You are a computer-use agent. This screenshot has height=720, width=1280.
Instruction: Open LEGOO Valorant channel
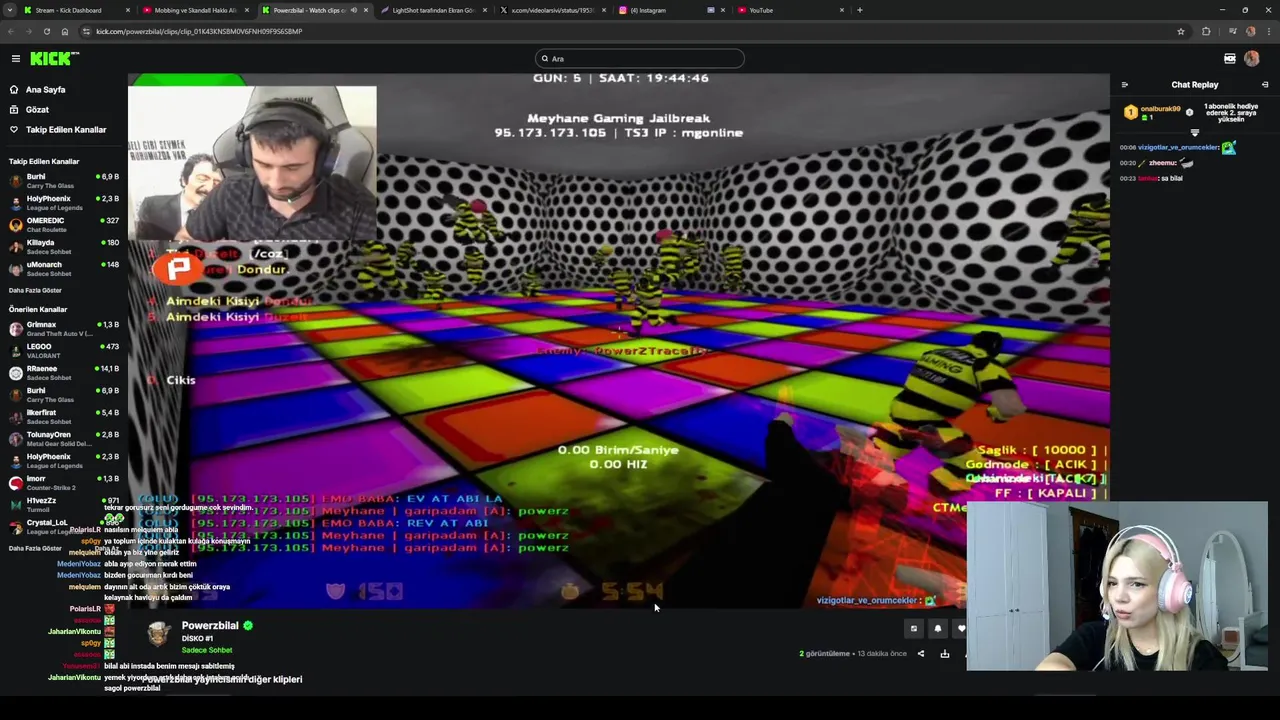[x=64, y=350]
